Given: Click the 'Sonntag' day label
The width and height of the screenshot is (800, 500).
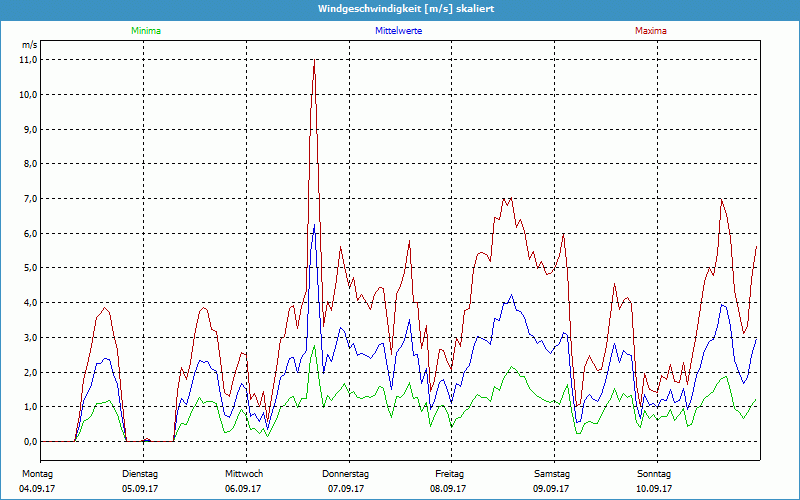Looking at the screenshot, I should (x=654, y=474).
